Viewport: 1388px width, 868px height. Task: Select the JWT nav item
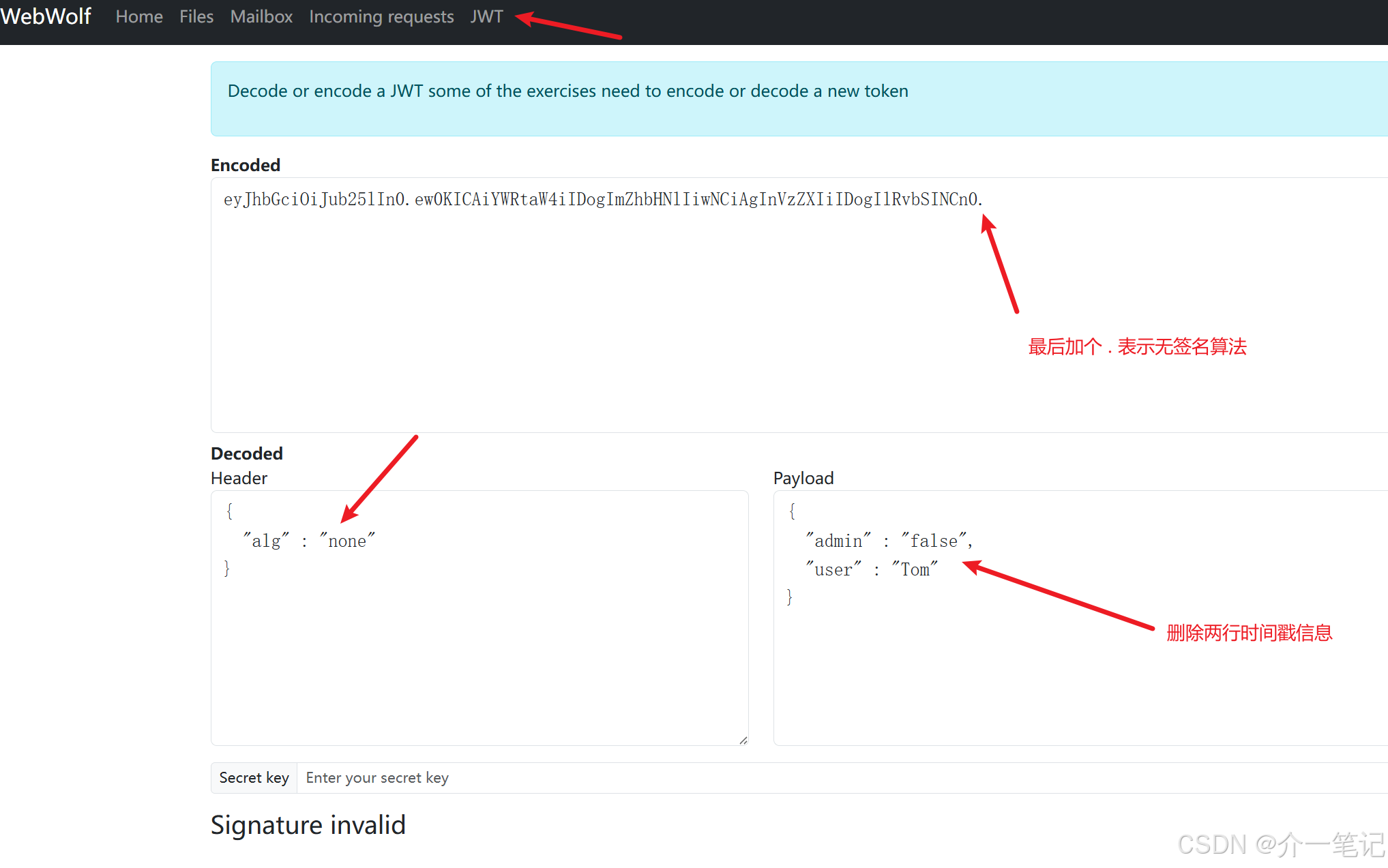click(486, 16)
